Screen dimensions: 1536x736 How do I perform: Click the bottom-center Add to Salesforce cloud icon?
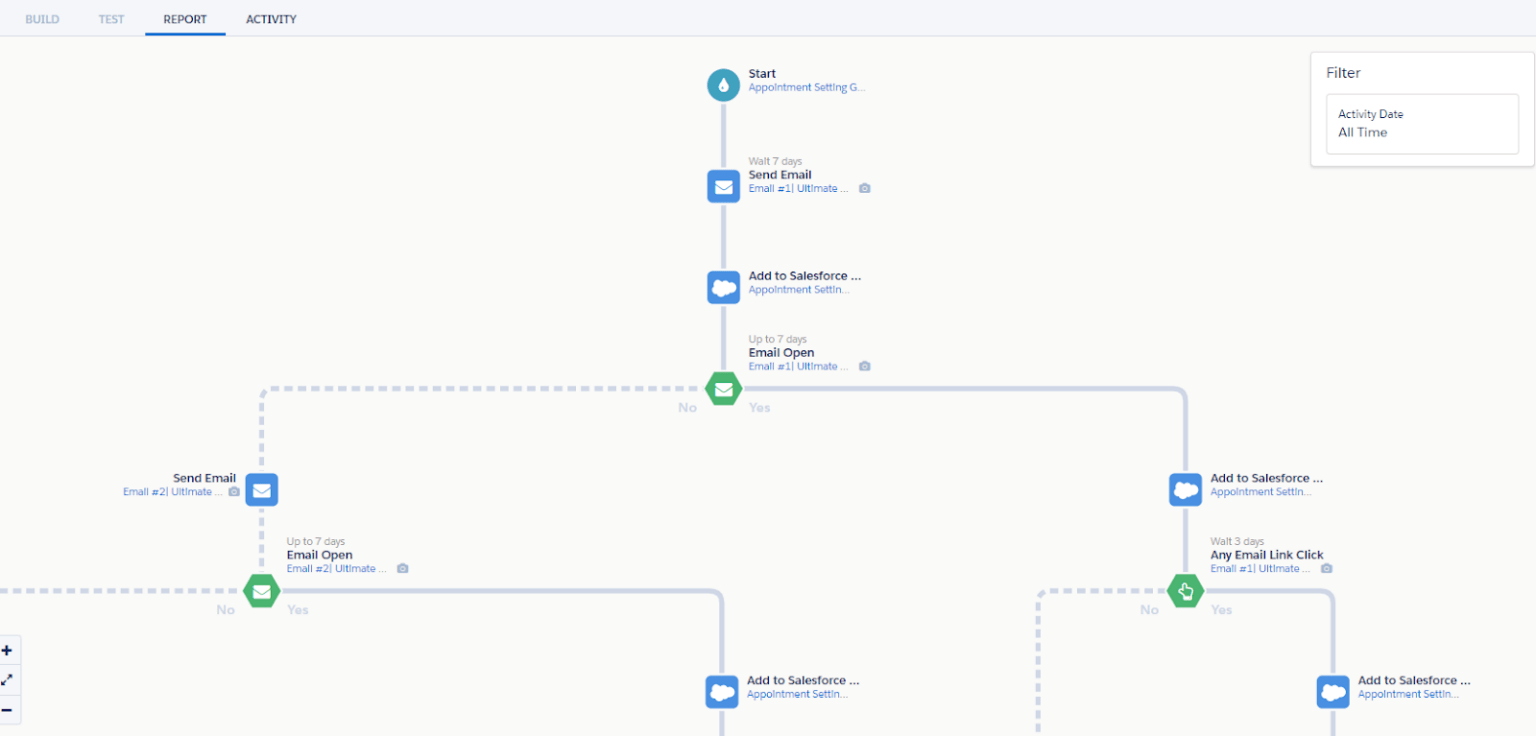721,691
